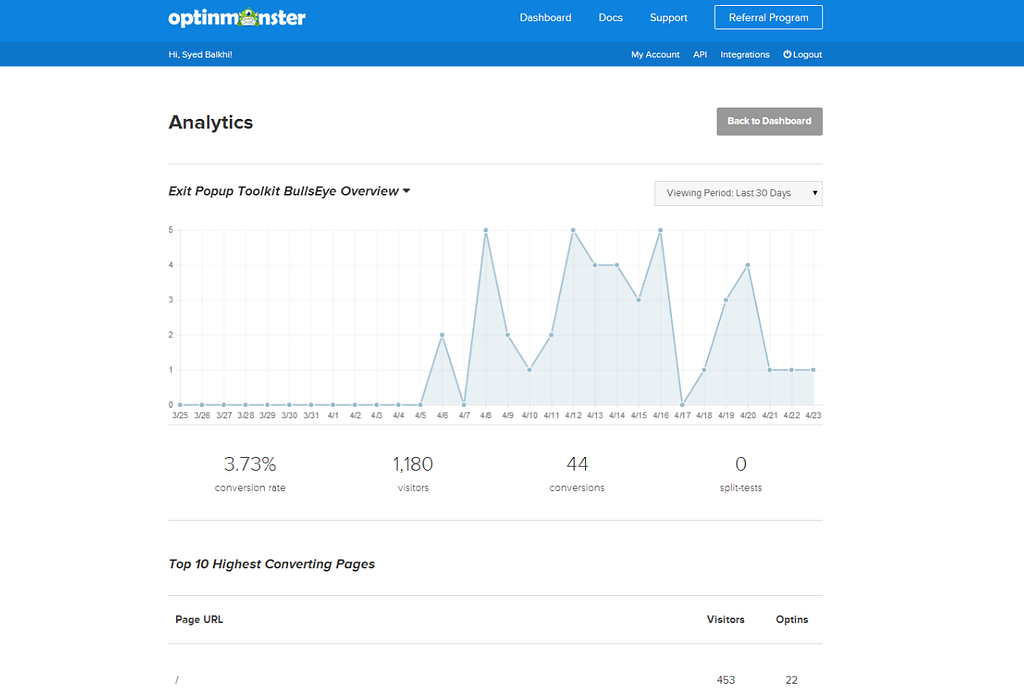Click the Top 10 Highest Converting Pages heading
1024x692 pixels.
[272, 564]
